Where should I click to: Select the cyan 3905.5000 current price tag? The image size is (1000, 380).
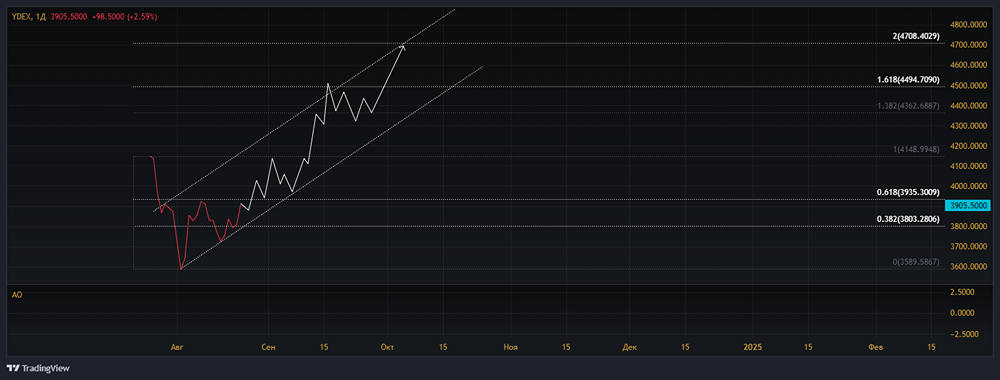click(969, 205)
